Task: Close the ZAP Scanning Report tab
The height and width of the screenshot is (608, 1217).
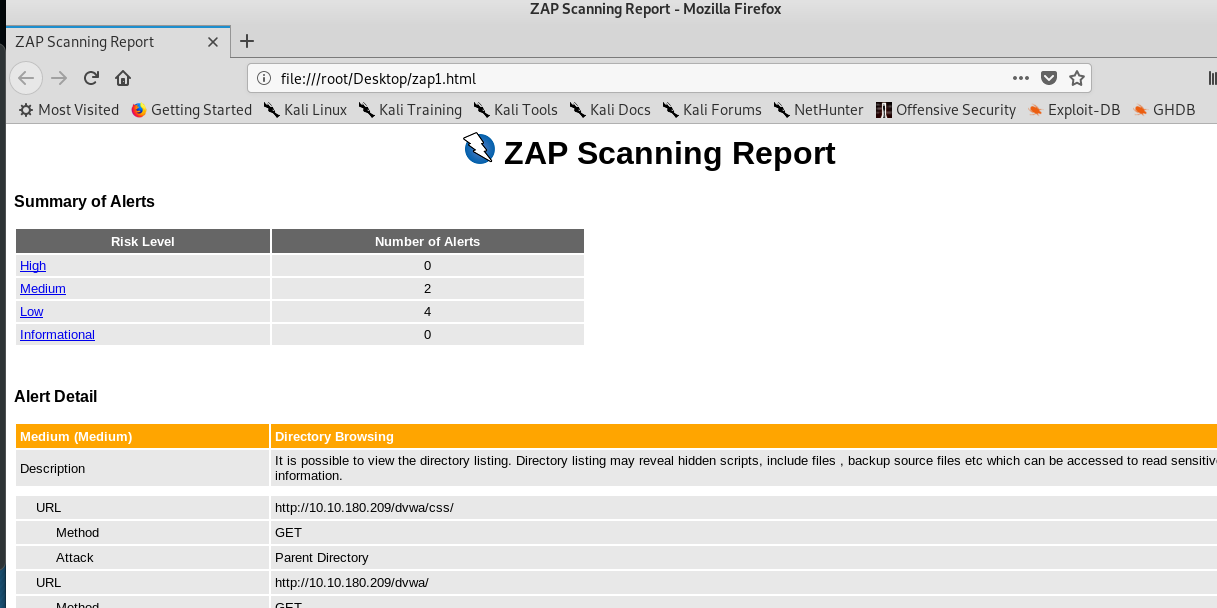Action: click(213, 42)
